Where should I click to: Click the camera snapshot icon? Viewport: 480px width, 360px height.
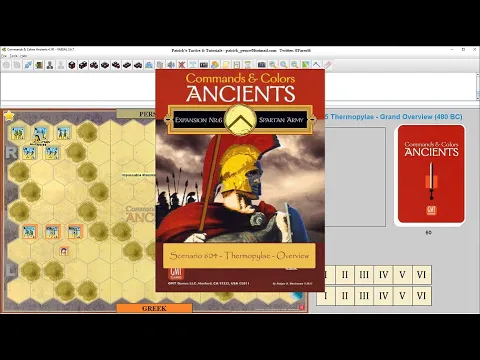[x=262, y=65]
